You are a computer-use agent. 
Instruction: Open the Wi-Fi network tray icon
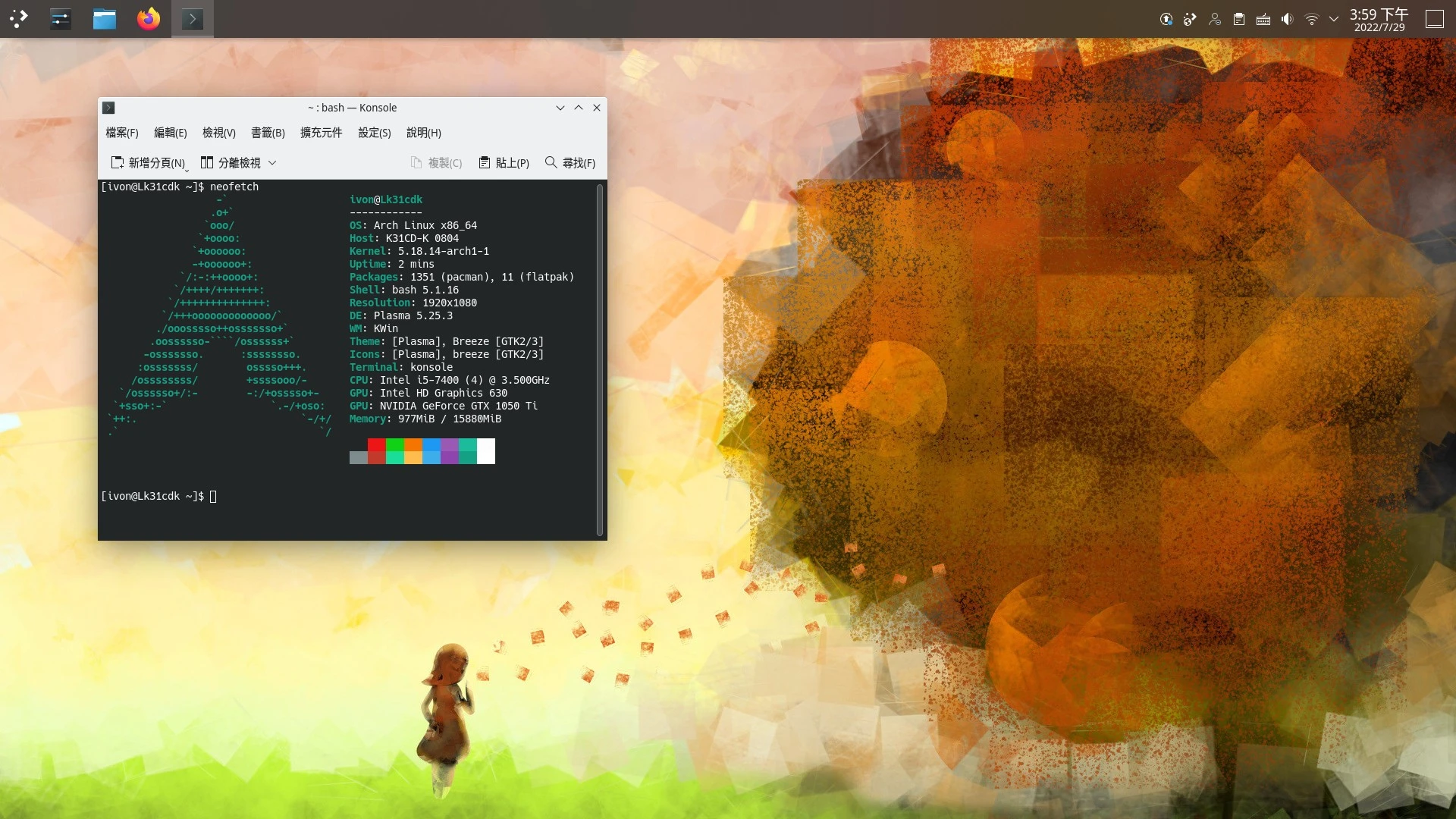[1312, 19]
